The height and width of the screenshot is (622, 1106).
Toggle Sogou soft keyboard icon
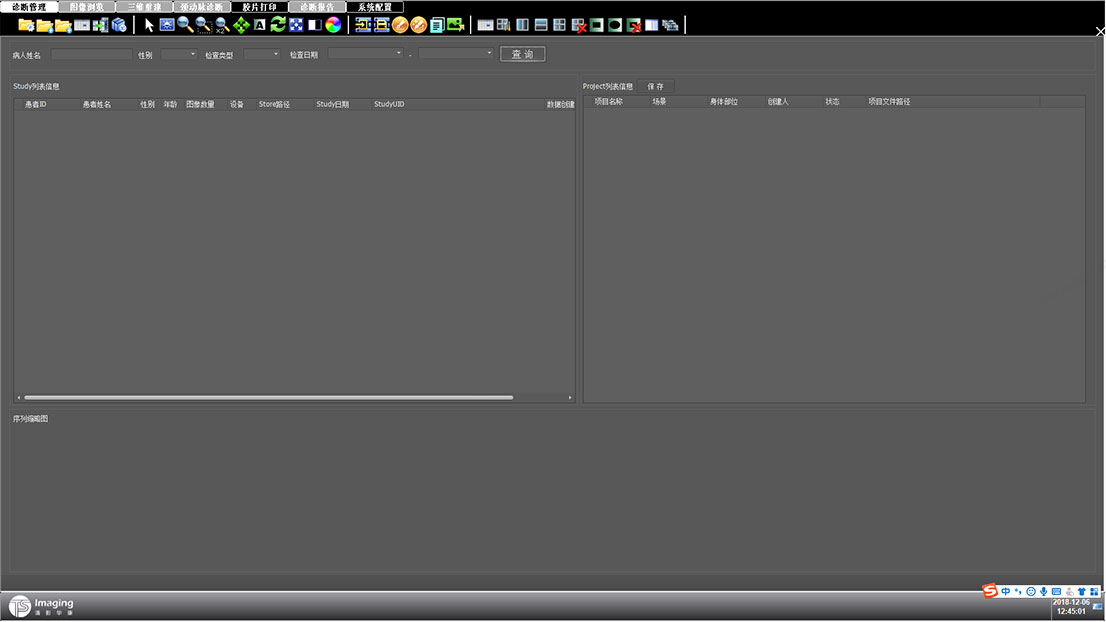pos(1056,592)
